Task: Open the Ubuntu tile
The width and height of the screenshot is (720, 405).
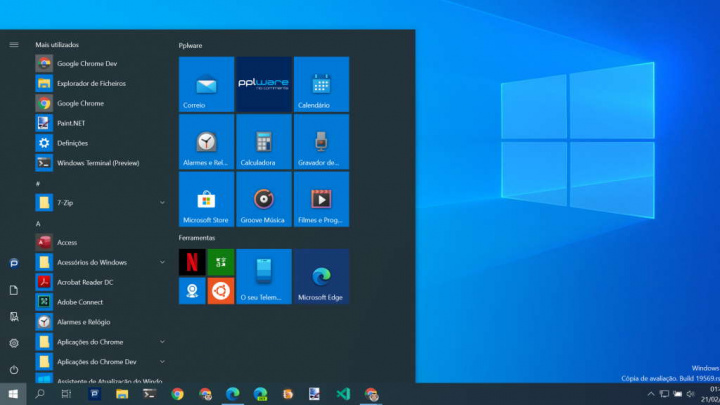Action: (x=220, y=290)
